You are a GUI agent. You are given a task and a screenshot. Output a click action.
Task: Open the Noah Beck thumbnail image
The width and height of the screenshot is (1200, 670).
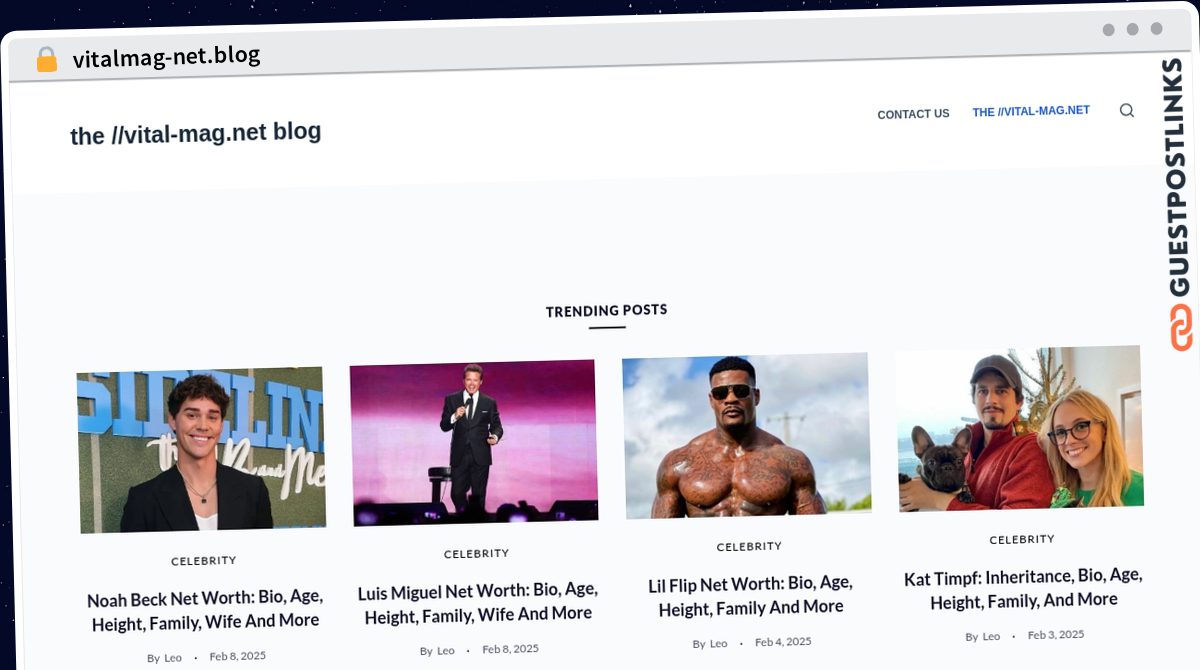click(201, 449)
